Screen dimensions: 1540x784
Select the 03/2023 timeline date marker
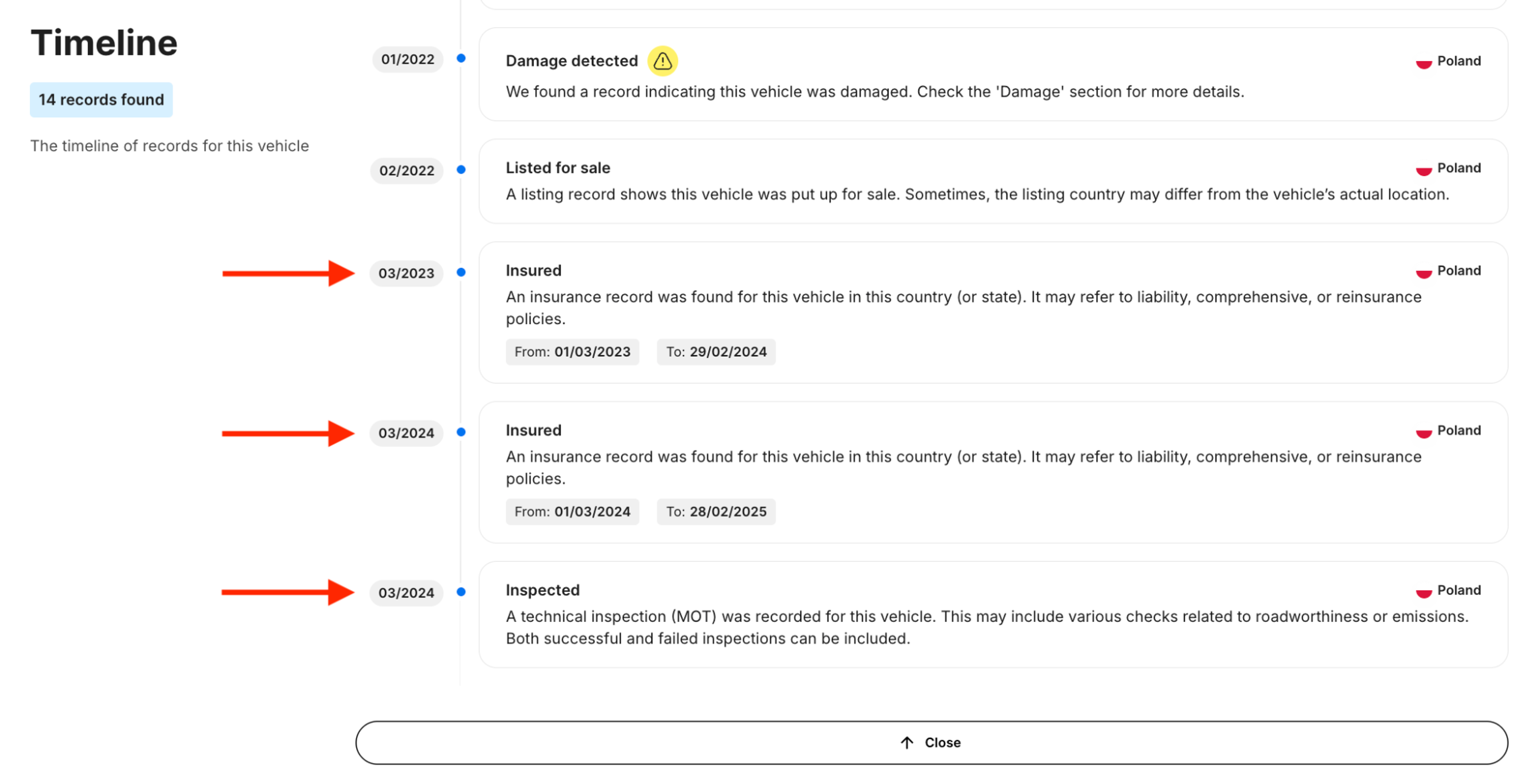pyautogui.click(x=407, y=273)
